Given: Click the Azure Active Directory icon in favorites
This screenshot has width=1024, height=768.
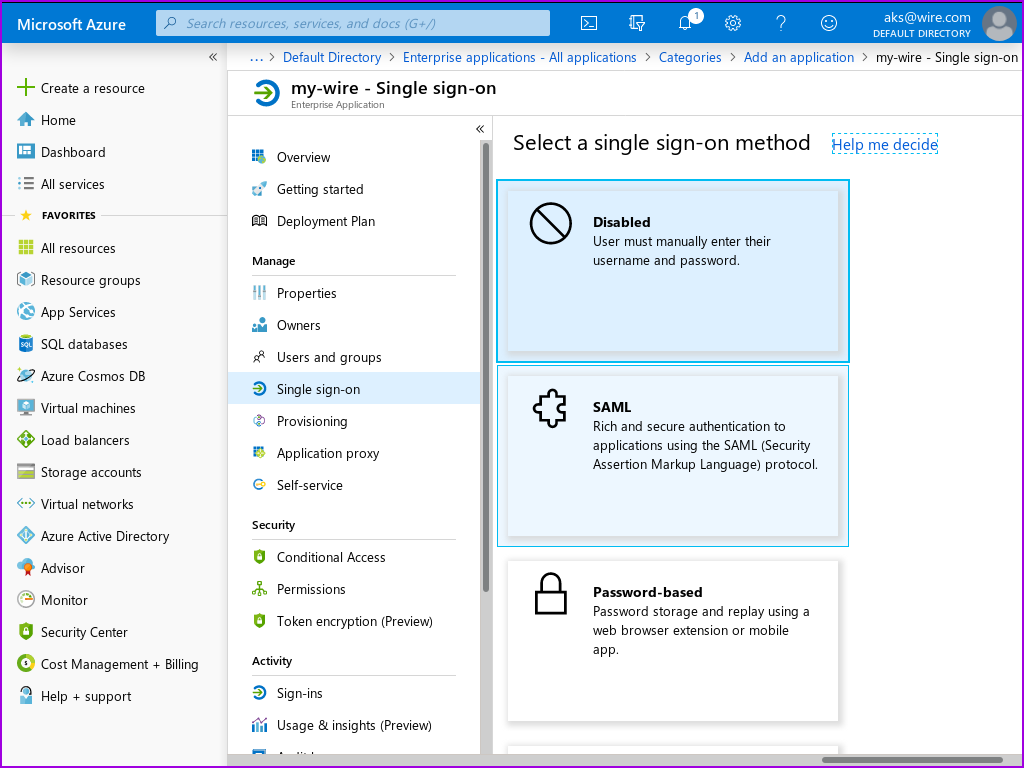Looking at the screenshot, I should coord(26,536).
